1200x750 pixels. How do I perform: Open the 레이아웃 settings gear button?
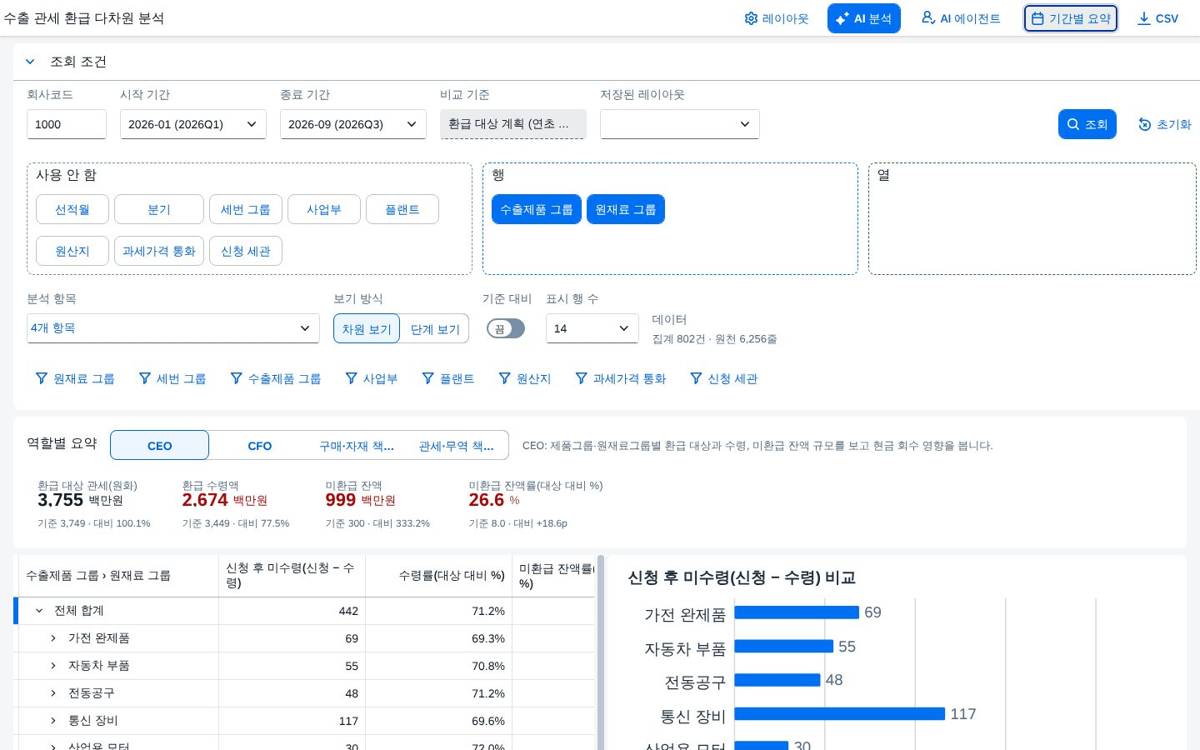coord(776,18)
